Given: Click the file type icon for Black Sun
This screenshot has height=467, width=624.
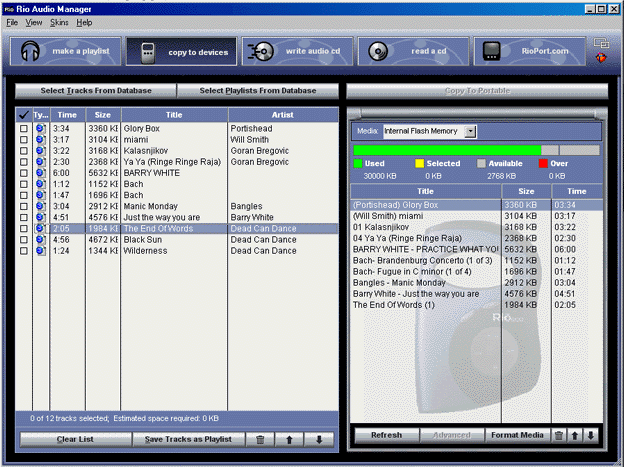Looking at the screenshot, I should point(41,240).
